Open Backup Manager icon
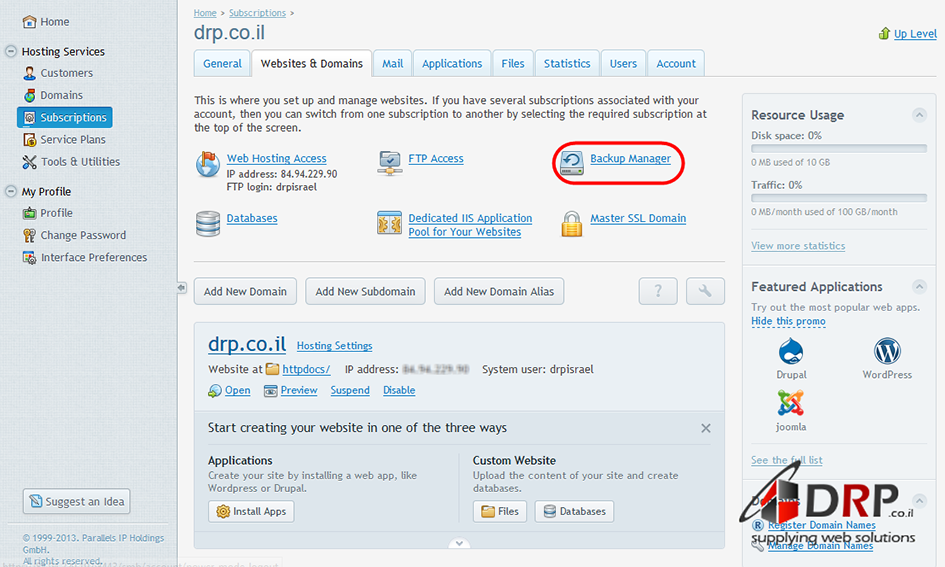This screenshot has height=567, width=945. click(572, 163)
